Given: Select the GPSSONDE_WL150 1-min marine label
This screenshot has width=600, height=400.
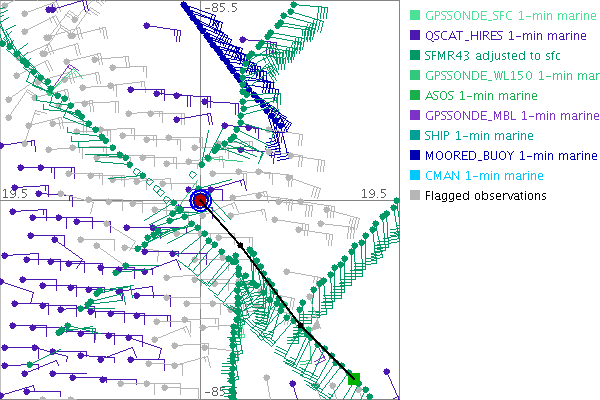Looking at the screenshot, I should (x=511, y=76).
